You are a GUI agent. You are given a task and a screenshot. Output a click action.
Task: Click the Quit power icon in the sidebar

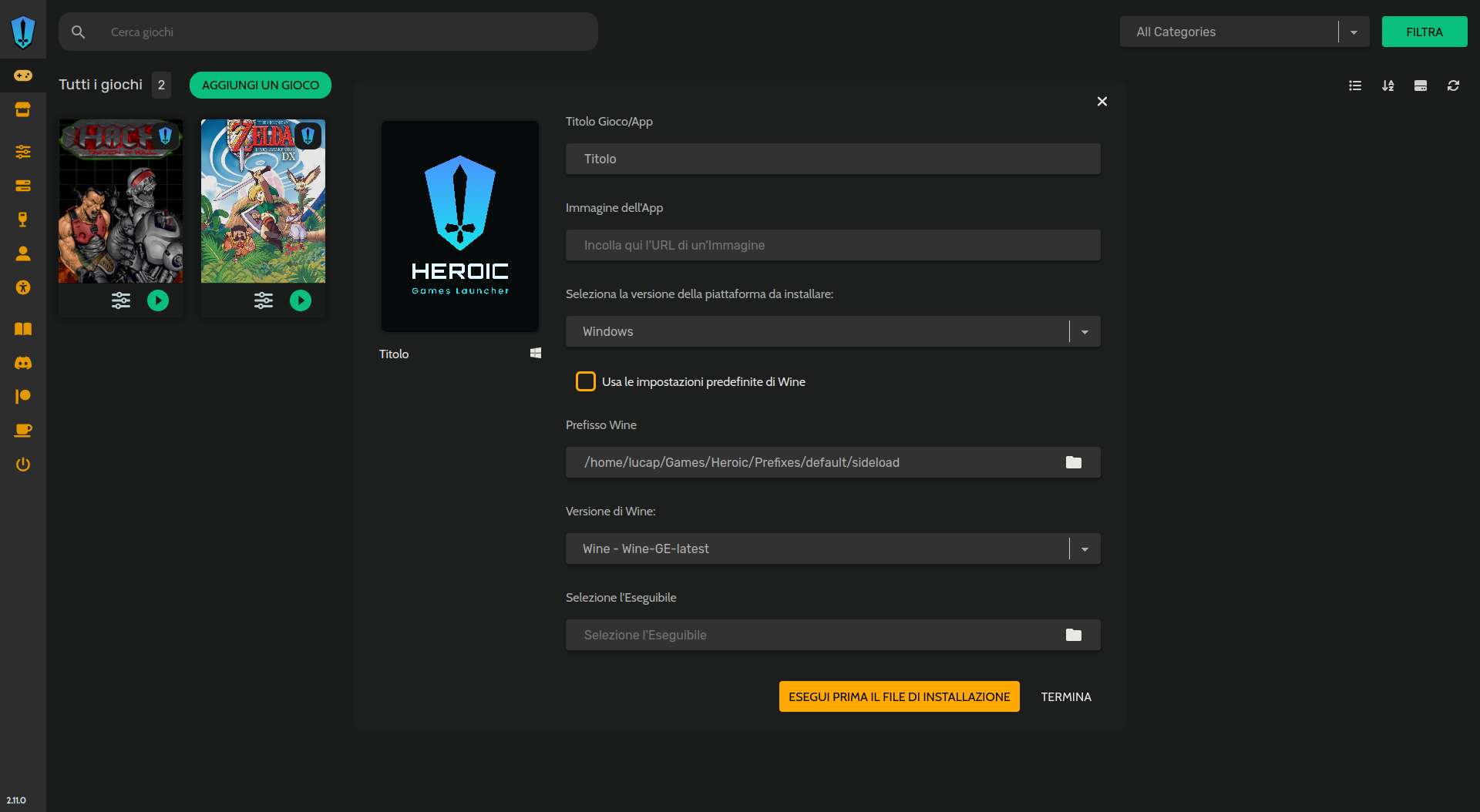[x=23, y=464]
